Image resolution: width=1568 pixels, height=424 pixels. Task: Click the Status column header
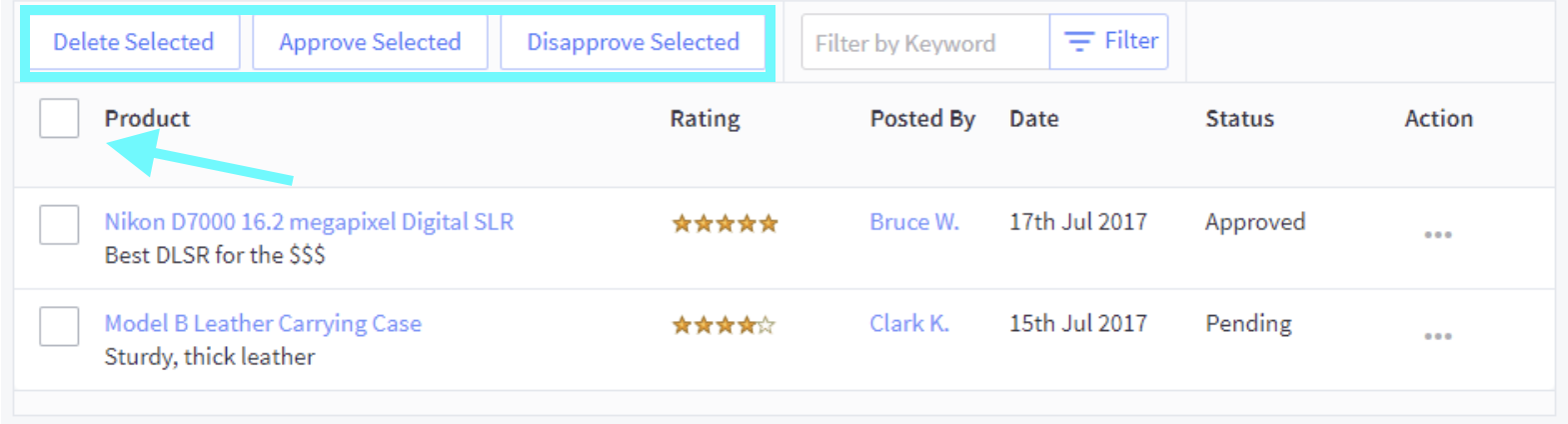point(1239,119)
